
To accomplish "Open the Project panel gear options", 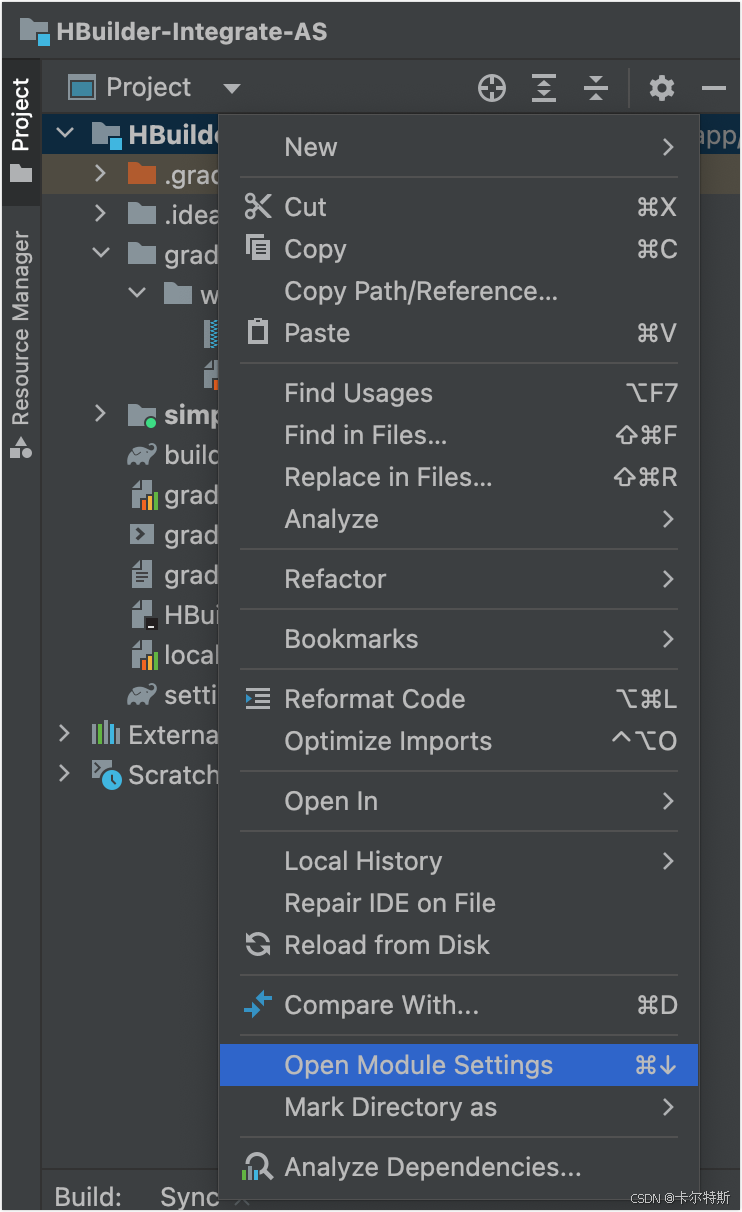I will click(x=662, y=88).
